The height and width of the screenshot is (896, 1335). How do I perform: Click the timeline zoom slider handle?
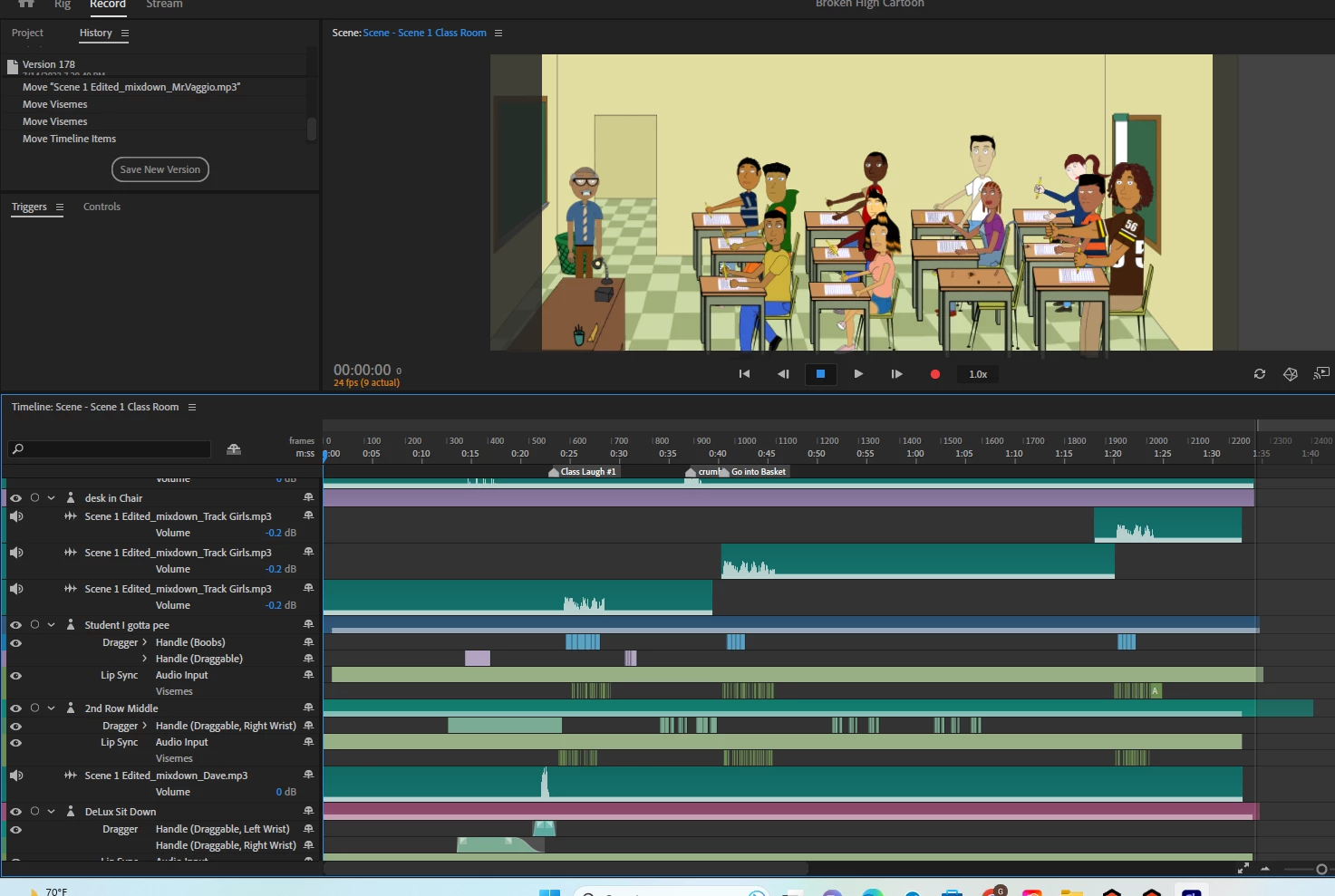1321,870
